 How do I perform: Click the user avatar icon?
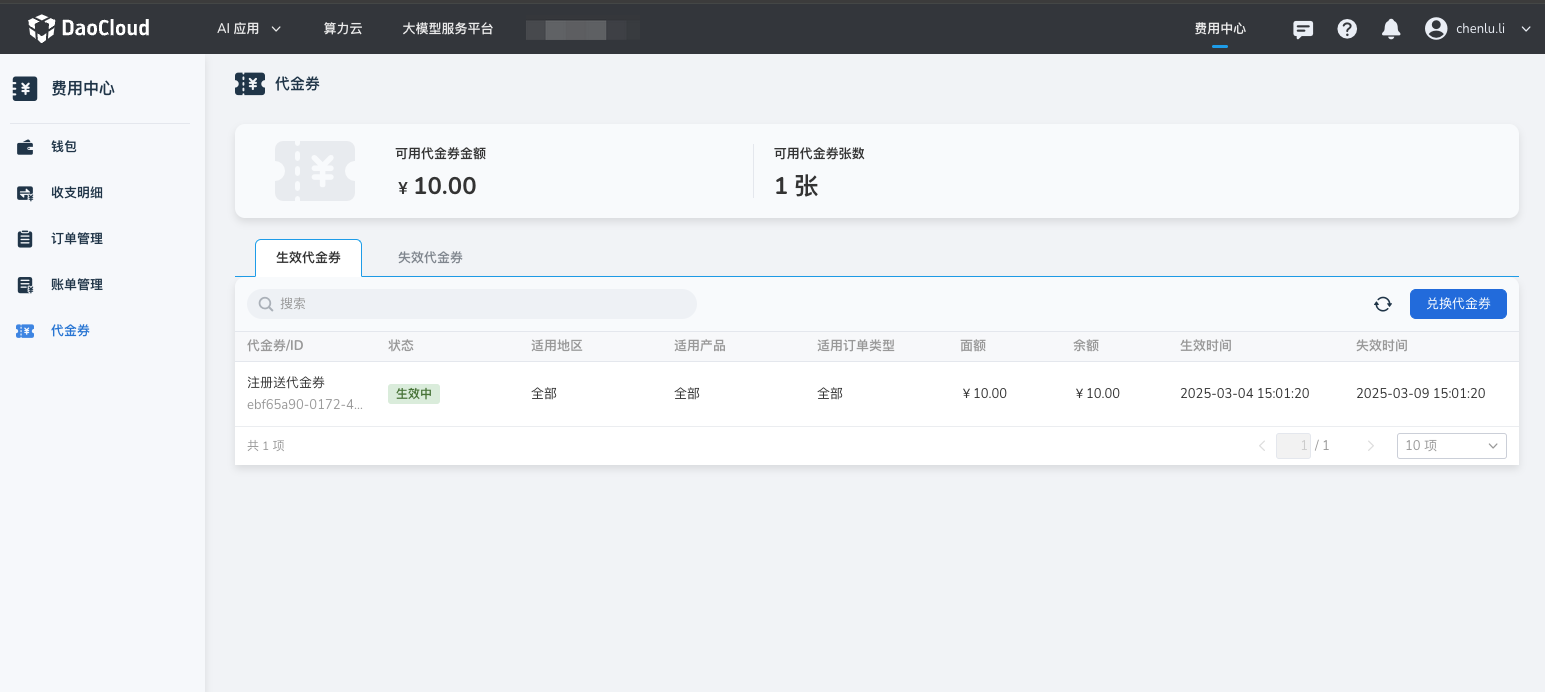[1436, 29]
